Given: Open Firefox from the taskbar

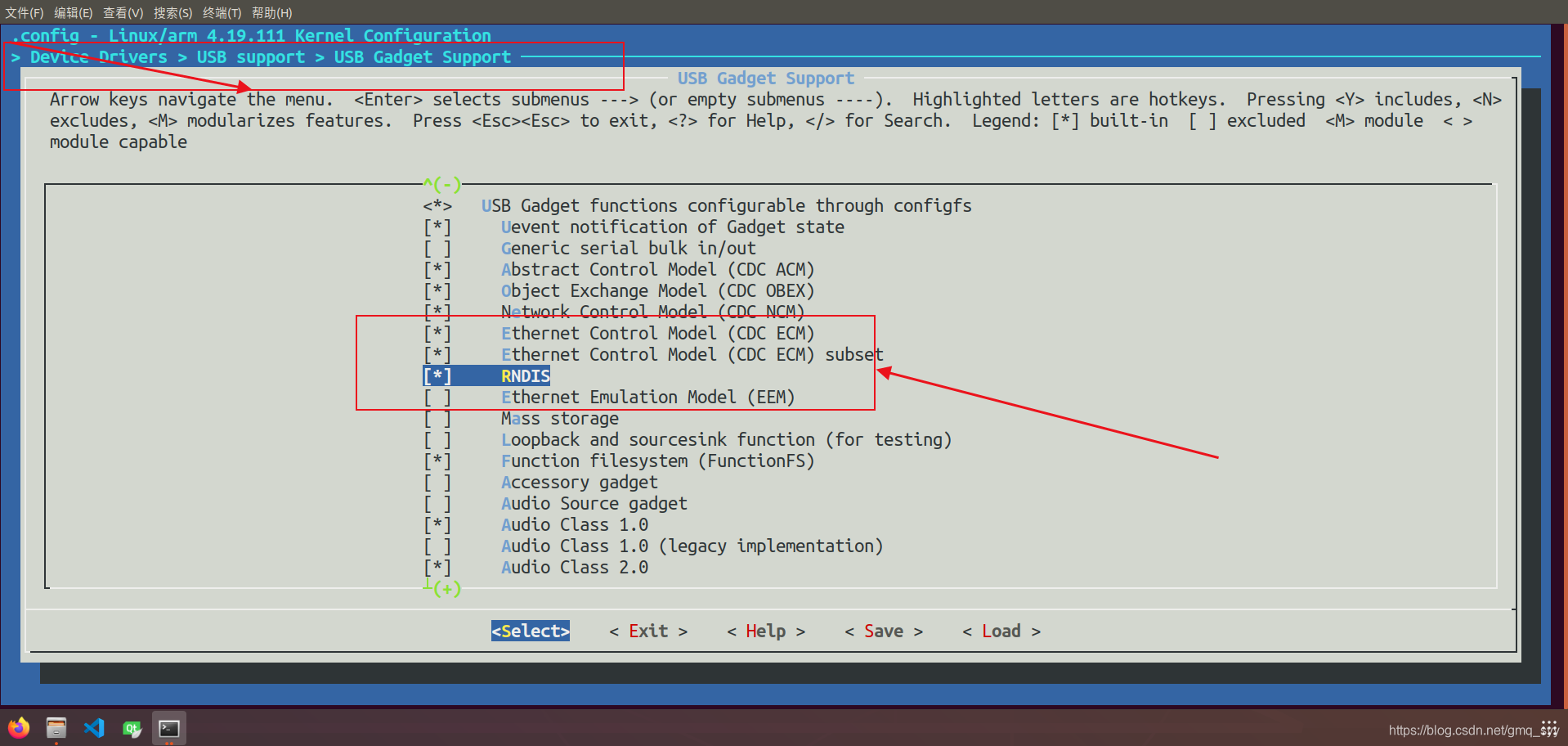Looking at the screenshot, I should [19, 727].
